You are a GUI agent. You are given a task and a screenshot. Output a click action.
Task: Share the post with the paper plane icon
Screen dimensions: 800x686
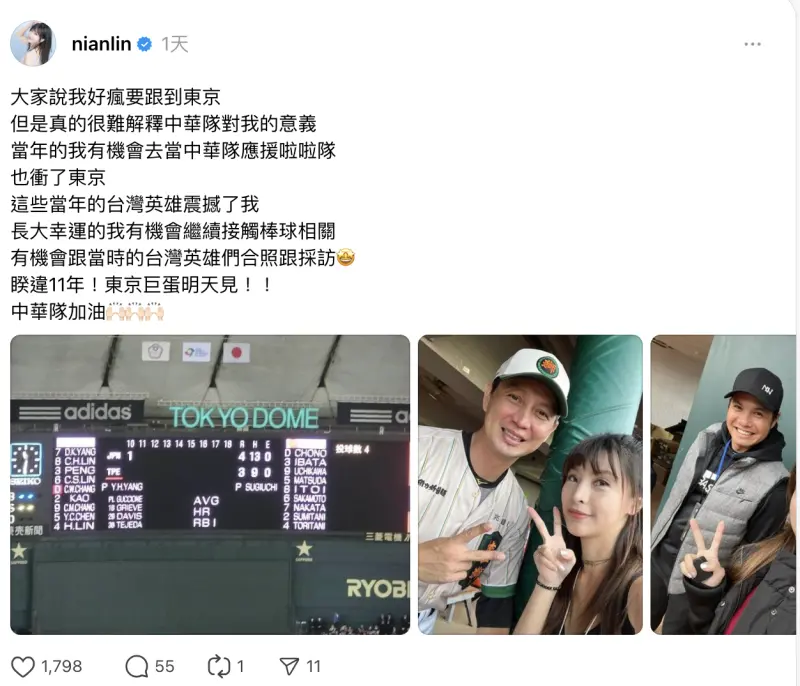pos(289,667)
